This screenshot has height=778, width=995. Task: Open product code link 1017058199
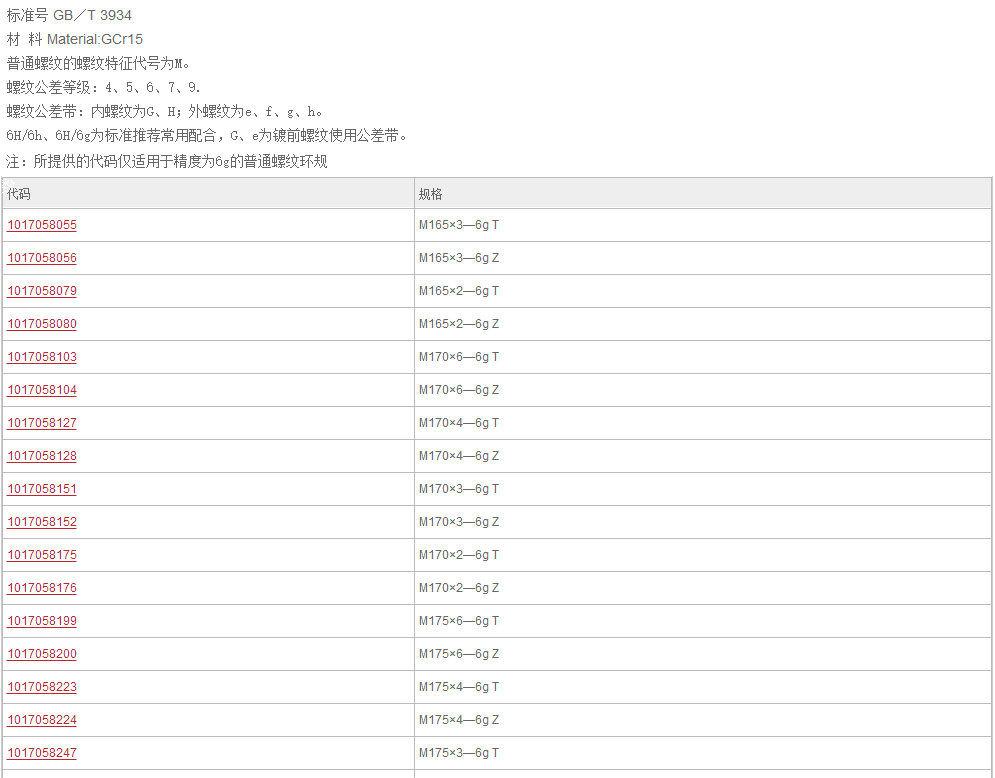(42, 621)
